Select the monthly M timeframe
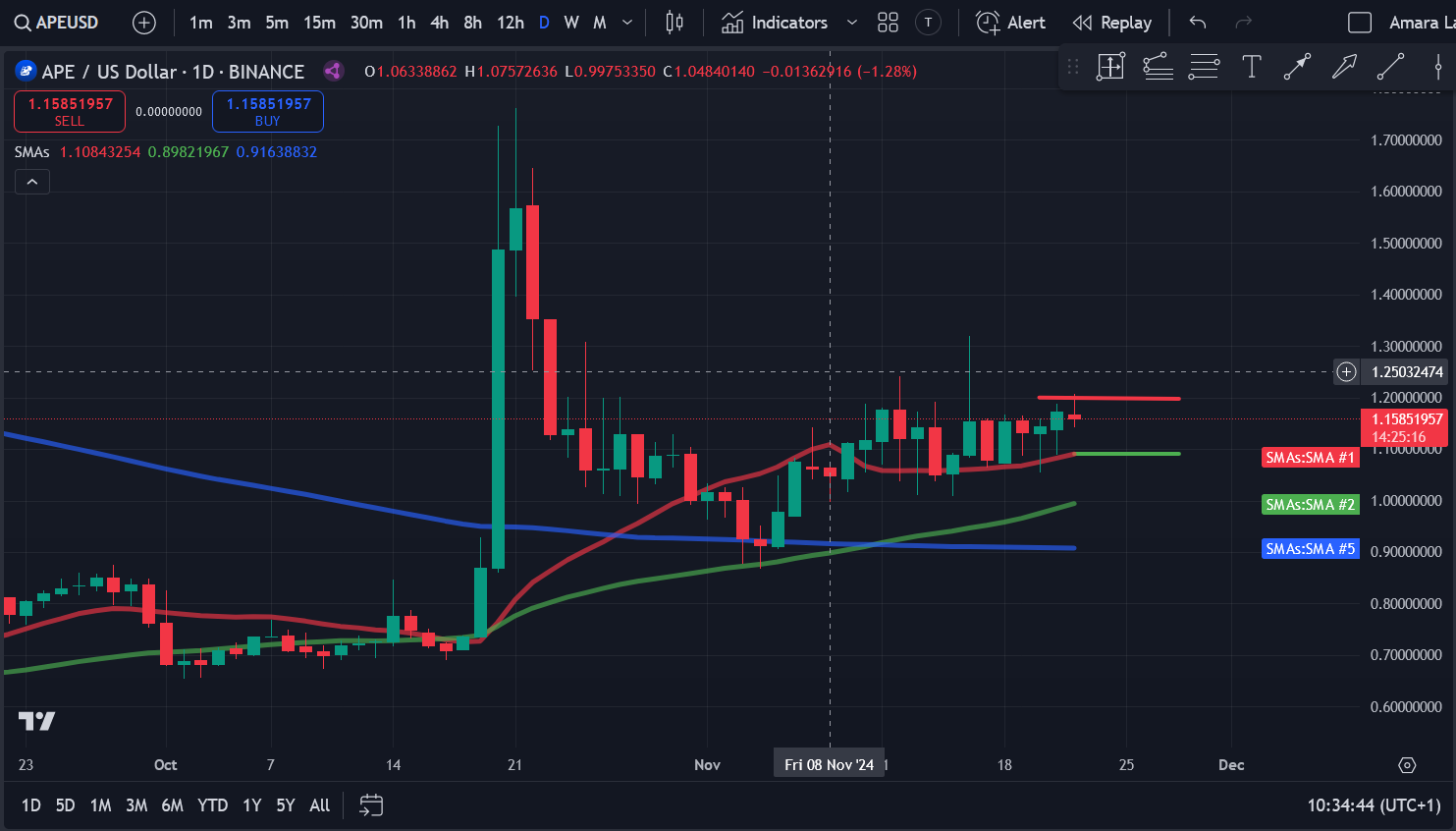The image size is (1456, 831). point(600,23)
